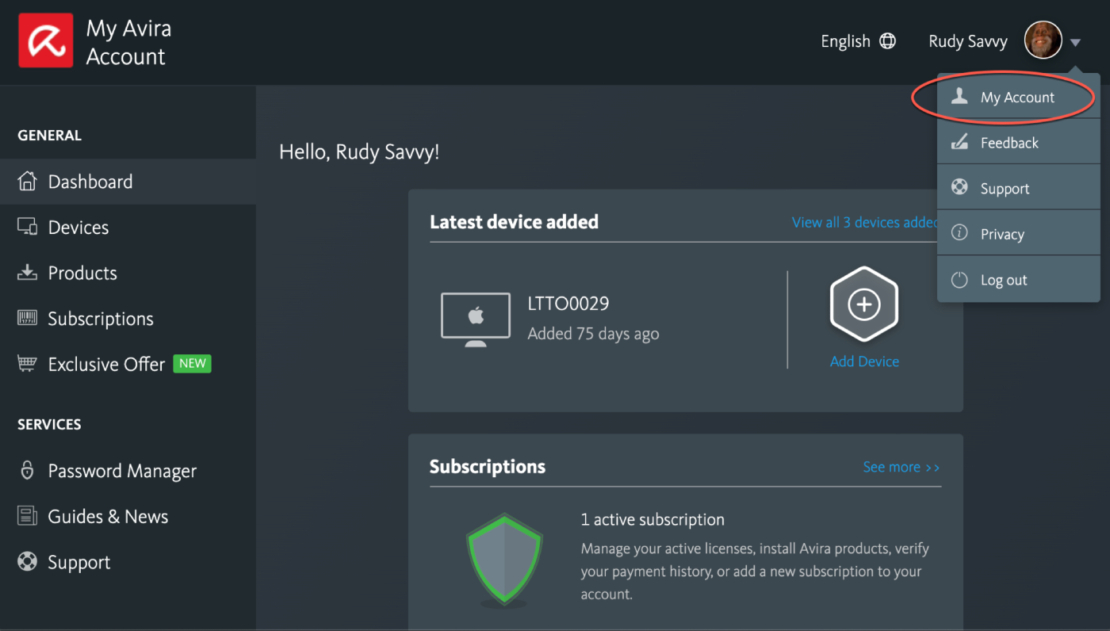1110x631 pixels.
Task: Collapse the profile menu by clicking the avatar
Action: [1044, 41]
